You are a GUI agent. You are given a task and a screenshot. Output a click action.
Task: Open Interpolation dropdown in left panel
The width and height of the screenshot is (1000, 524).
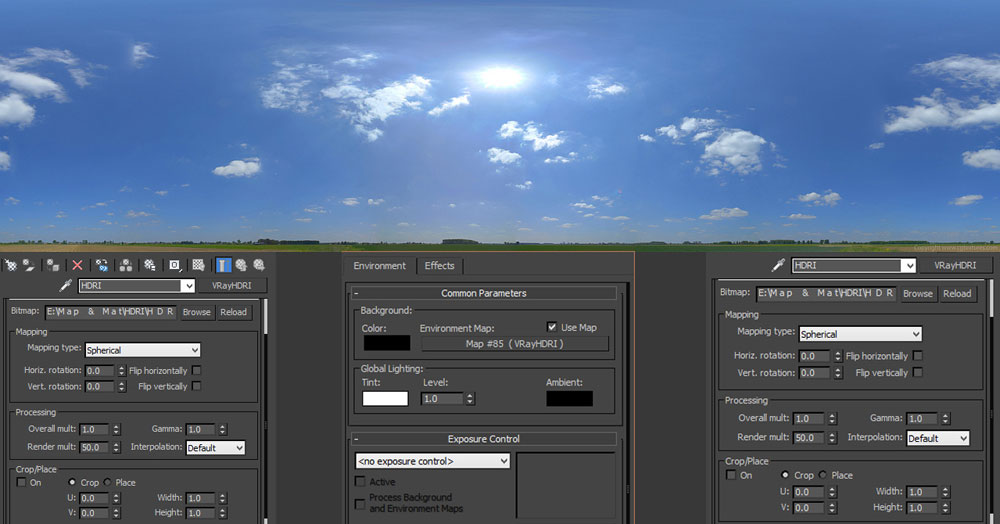[215, 448]
